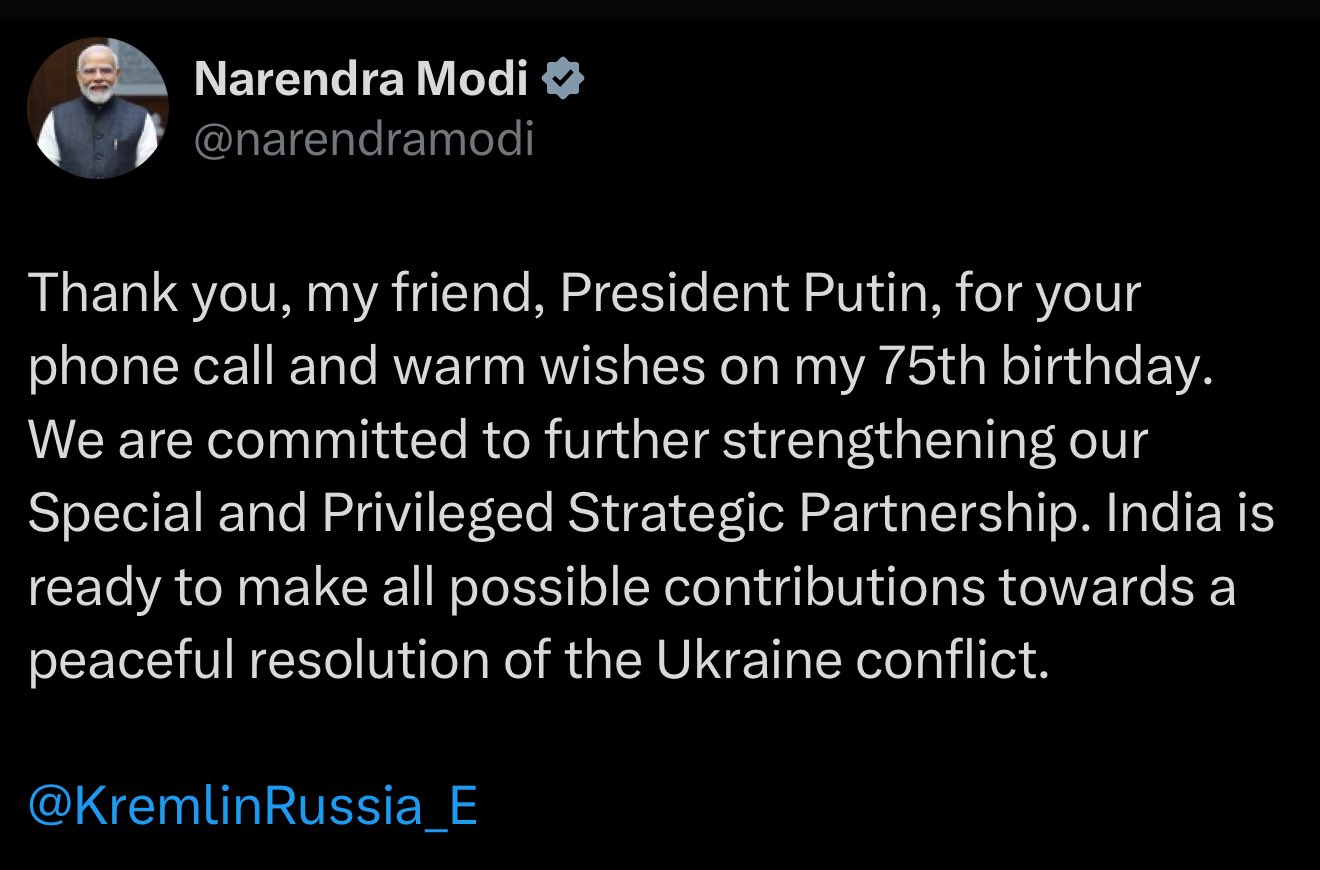Click the tweet text body
Image resolution: width=1320 pixels, height=870 pixels.
651,477
